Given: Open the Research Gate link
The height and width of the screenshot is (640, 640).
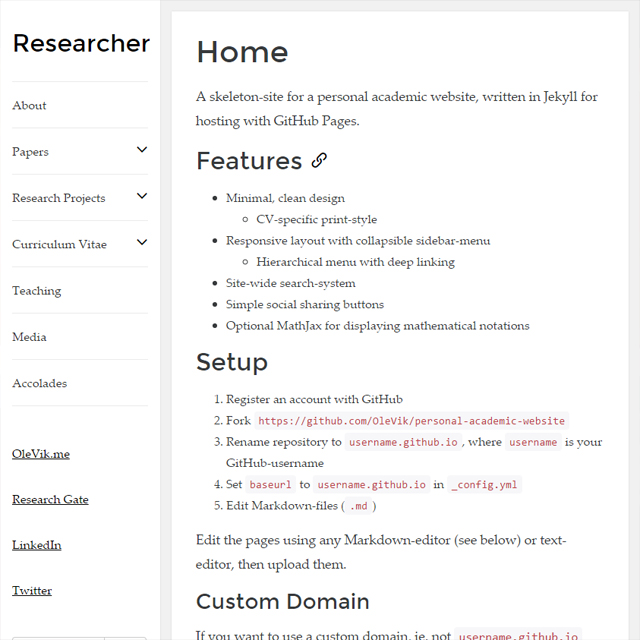Looking at the screenshot, I should 50,500.
